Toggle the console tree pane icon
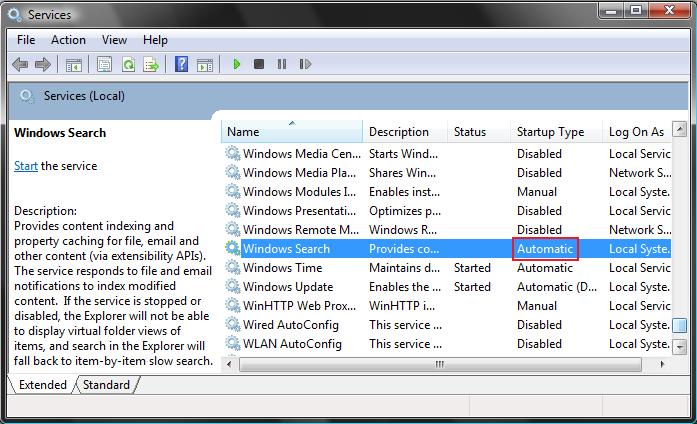The height and width of the screenshot is (424, 697). (74, 65)
